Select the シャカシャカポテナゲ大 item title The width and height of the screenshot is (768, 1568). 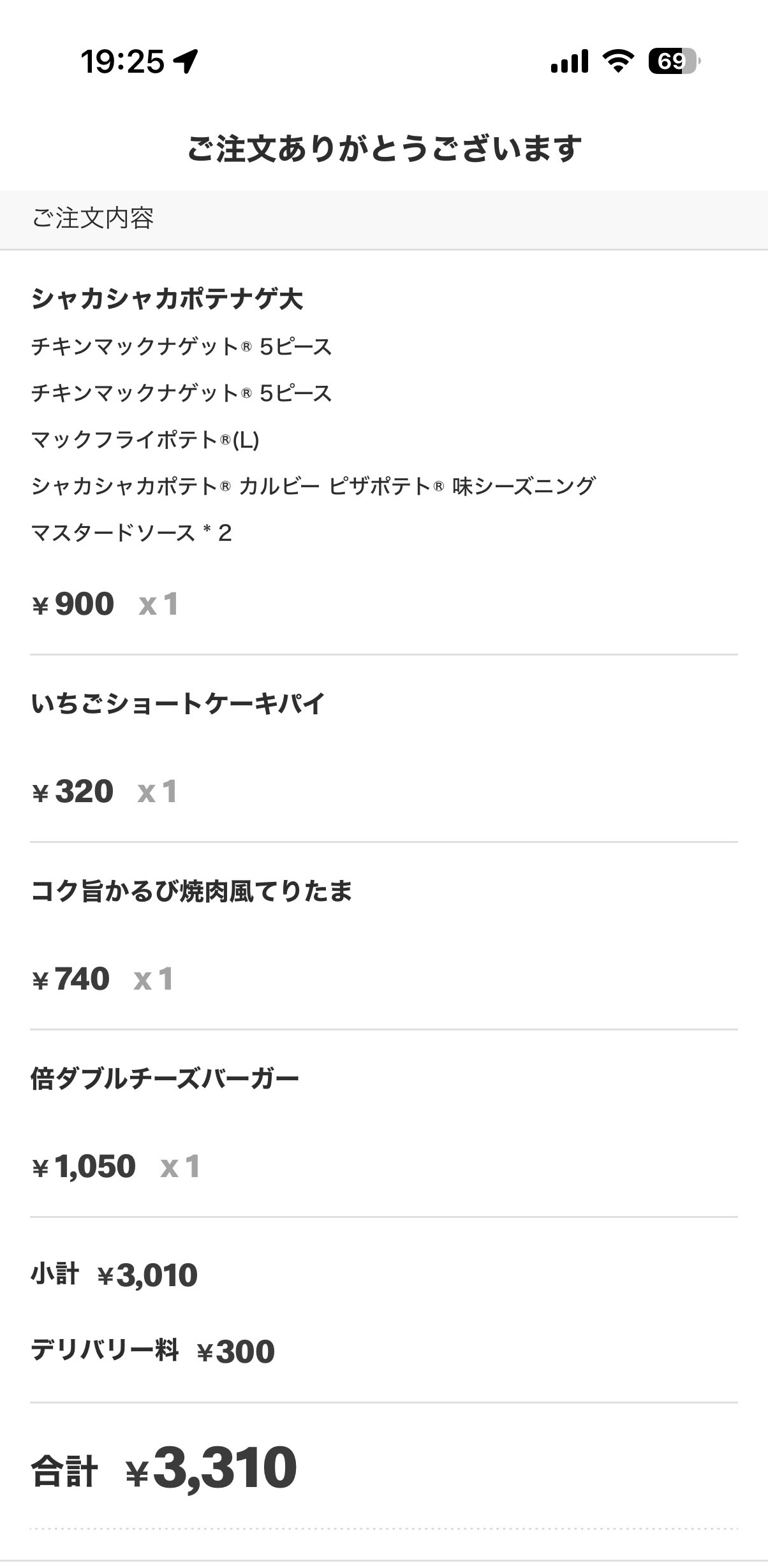(x=167, y=298)
